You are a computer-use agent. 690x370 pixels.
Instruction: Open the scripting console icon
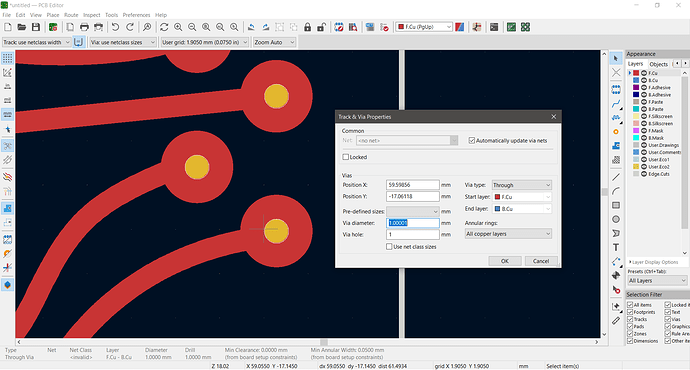point(494,27)
